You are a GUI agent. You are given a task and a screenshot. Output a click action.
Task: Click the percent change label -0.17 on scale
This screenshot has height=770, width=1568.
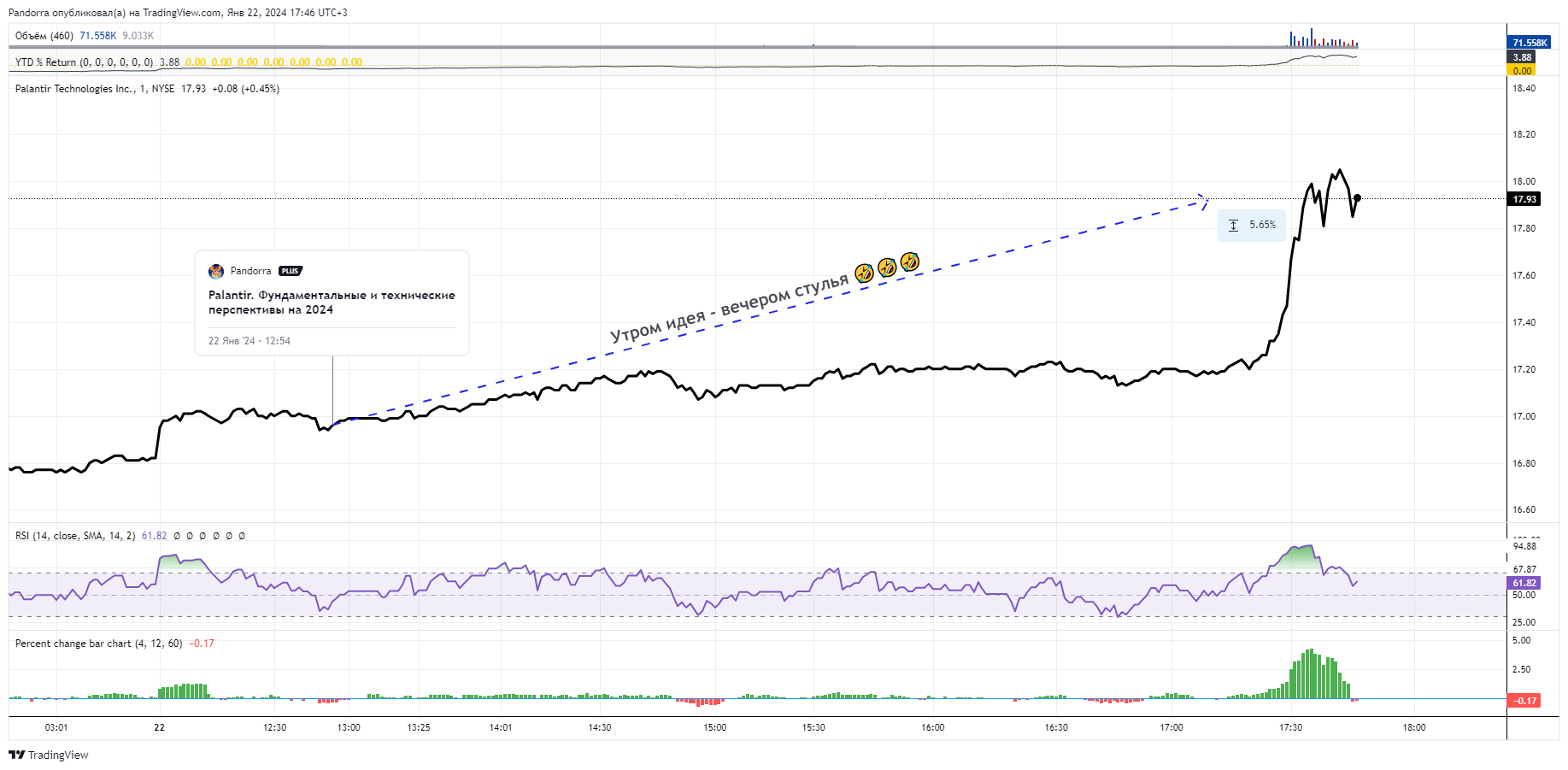tap(1524, 701)
